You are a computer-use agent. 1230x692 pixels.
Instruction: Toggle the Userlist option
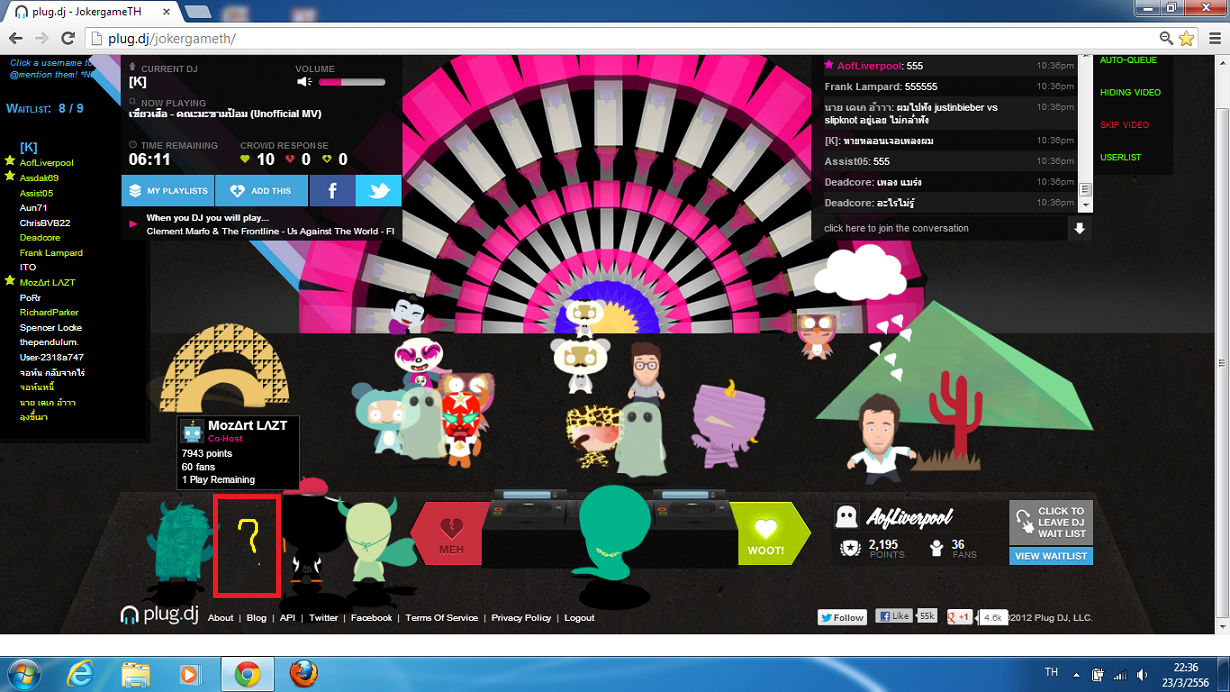1120,157
